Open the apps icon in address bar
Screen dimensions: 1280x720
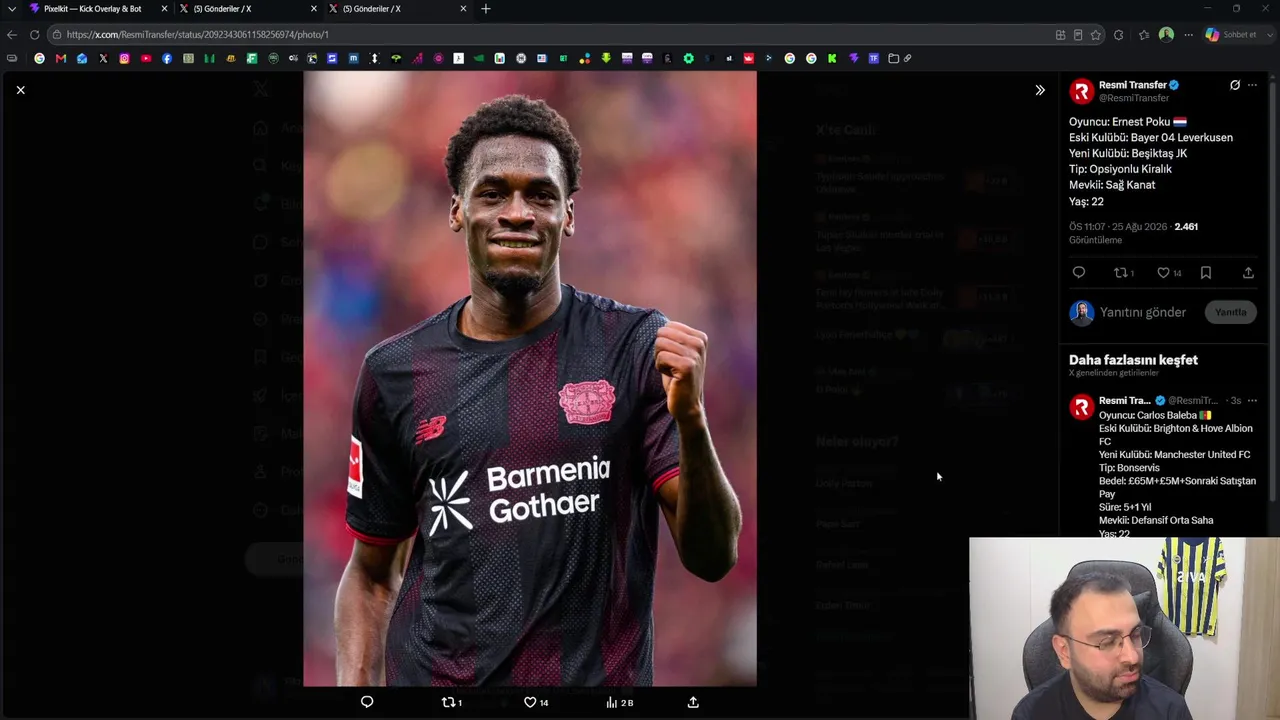coord(1060,34)
